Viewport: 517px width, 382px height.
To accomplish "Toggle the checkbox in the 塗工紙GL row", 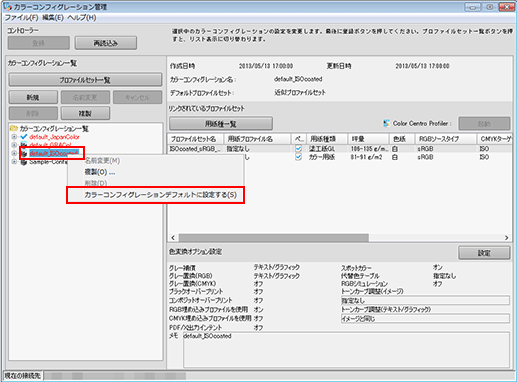I will click(299, 149).
